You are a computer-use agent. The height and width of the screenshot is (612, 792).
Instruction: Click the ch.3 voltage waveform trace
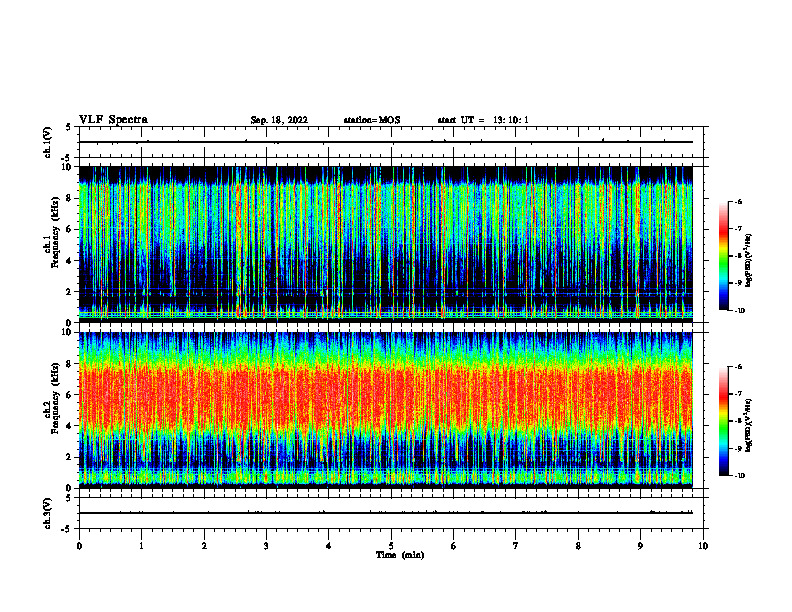pos(385,513)
